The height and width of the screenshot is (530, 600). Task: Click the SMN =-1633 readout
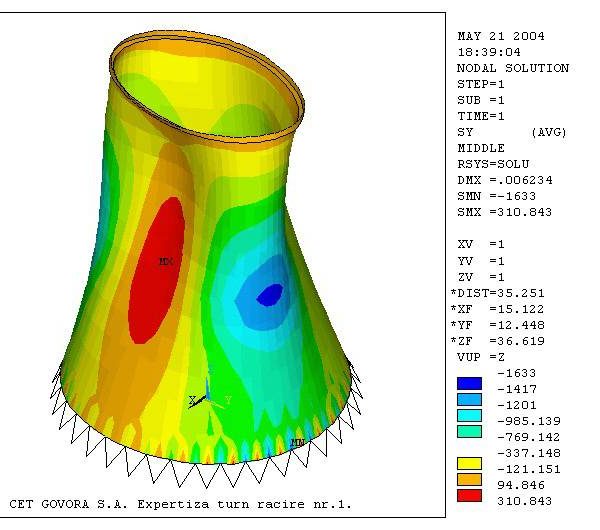[496, 196]
